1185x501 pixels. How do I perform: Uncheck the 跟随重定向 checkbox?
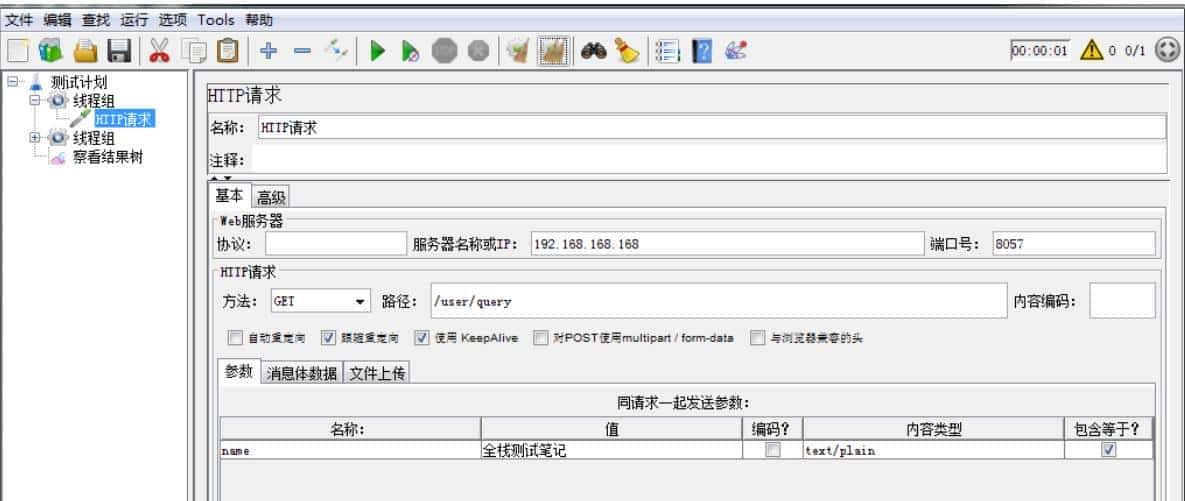328,338
